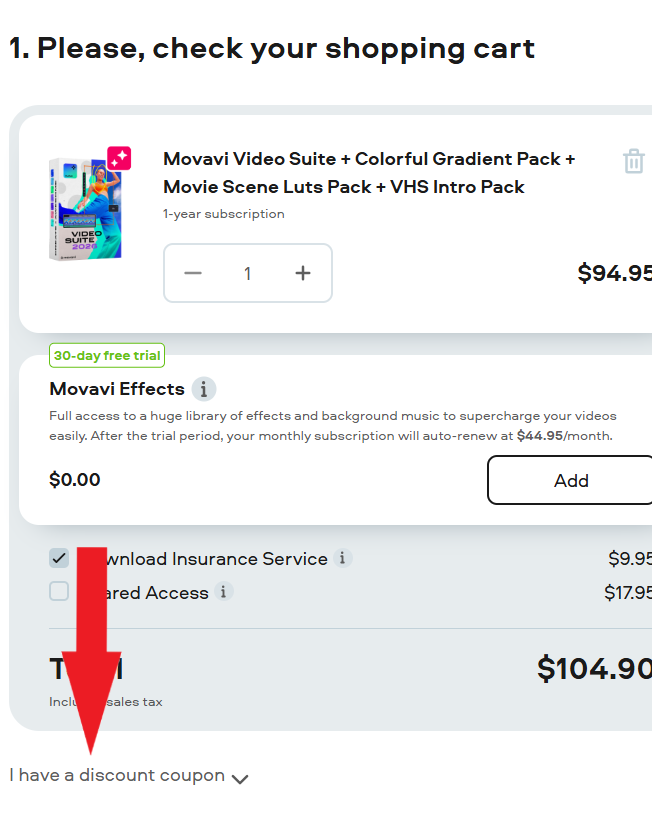The width and height of the screenshot is (652, 816).
Task: Uncheck the Download Insurance Service checkbox
Action: tap(58, 558)
